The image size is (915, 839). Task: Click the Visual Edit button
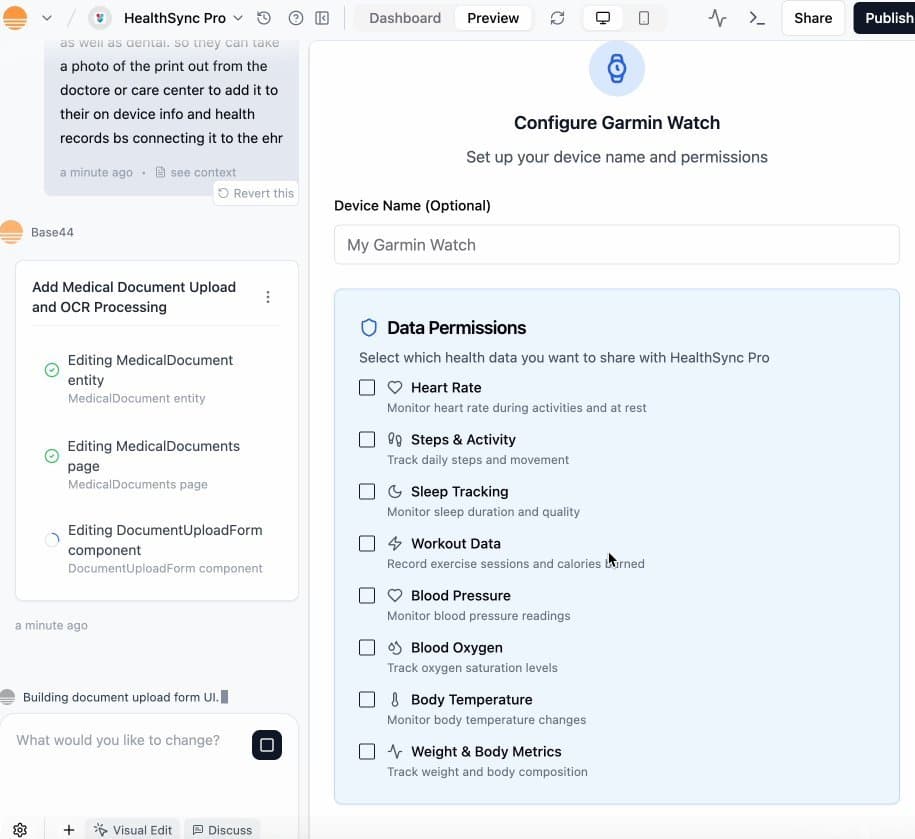point(133,830)
